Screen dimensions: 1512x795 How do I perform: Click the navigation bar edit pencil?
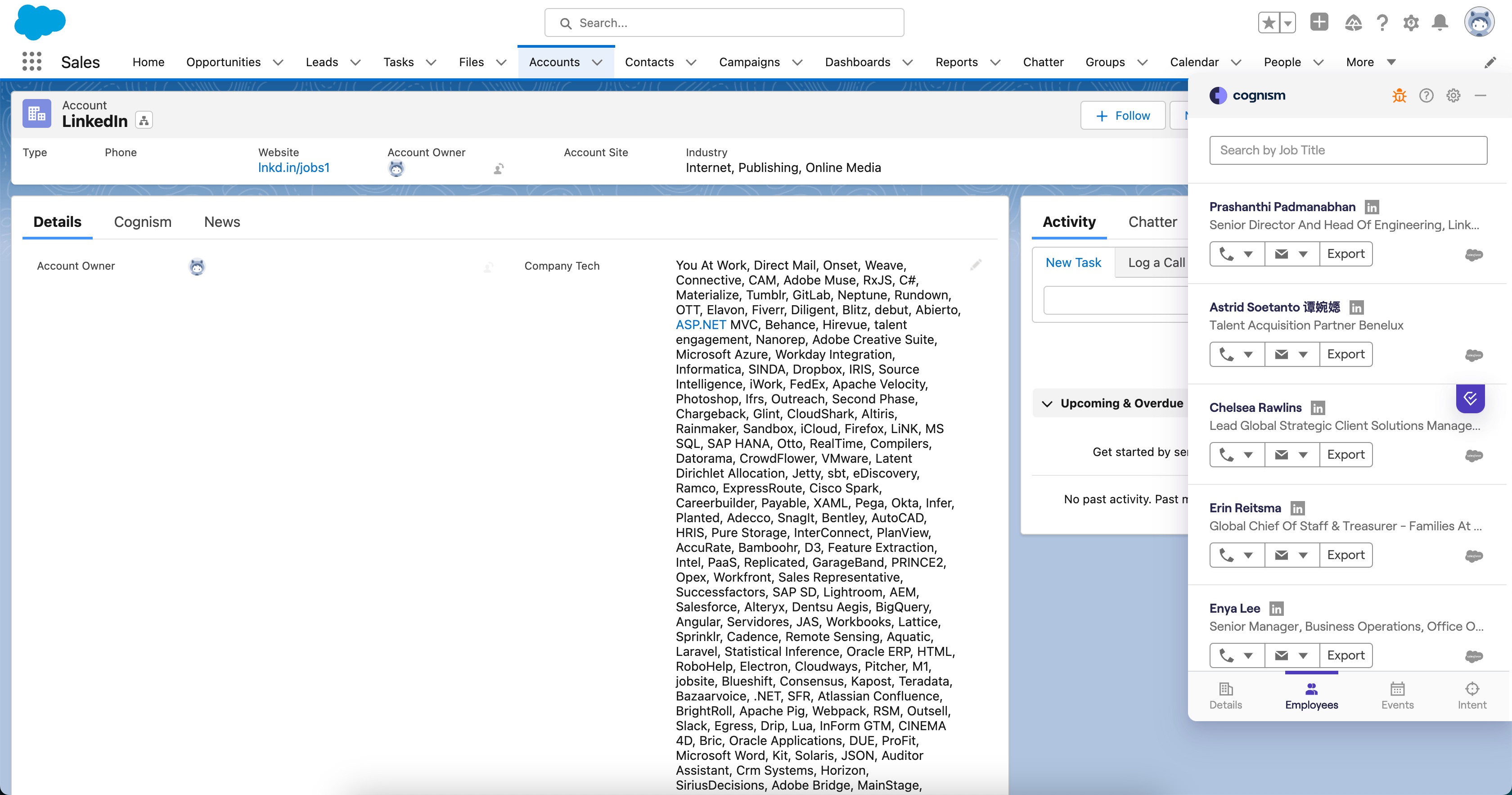coord(1490,62)
